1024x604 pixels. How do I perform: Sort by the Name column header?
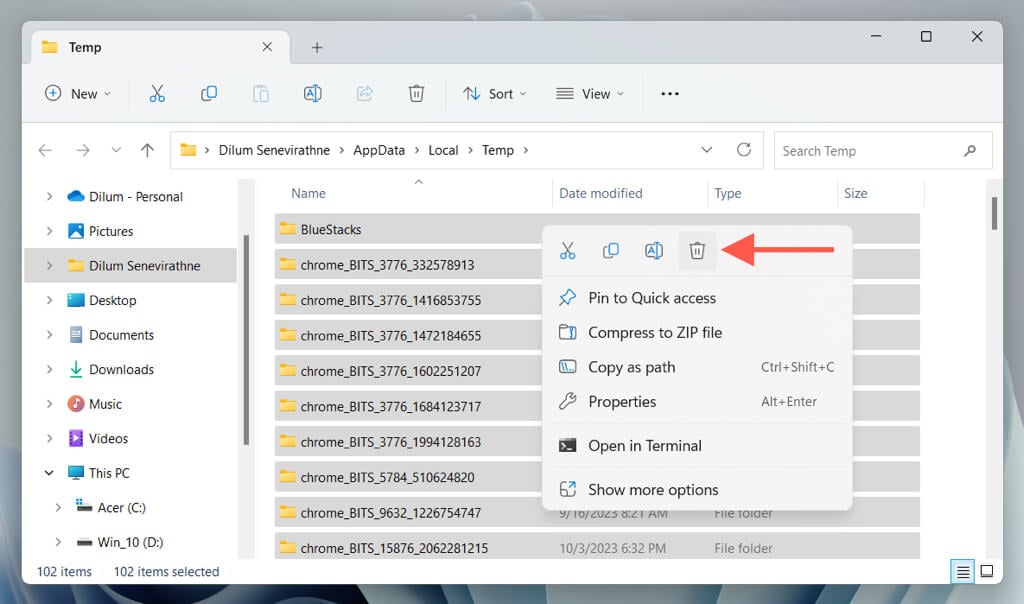pos(308,193)
